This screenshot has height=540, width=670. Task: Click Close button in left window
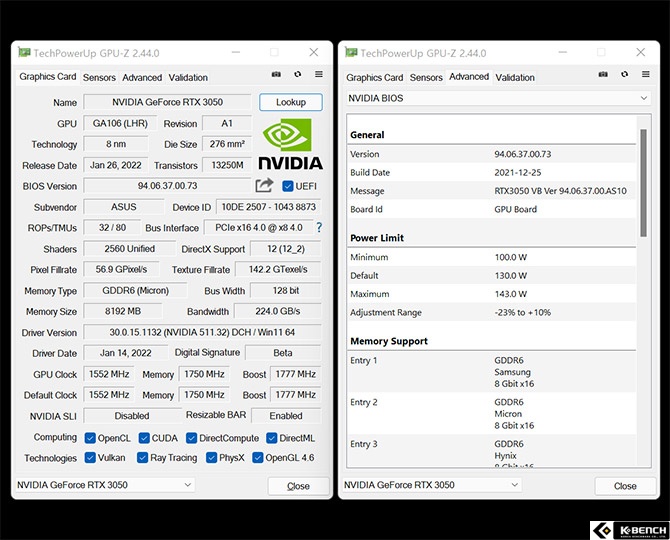tap(298, 486)
